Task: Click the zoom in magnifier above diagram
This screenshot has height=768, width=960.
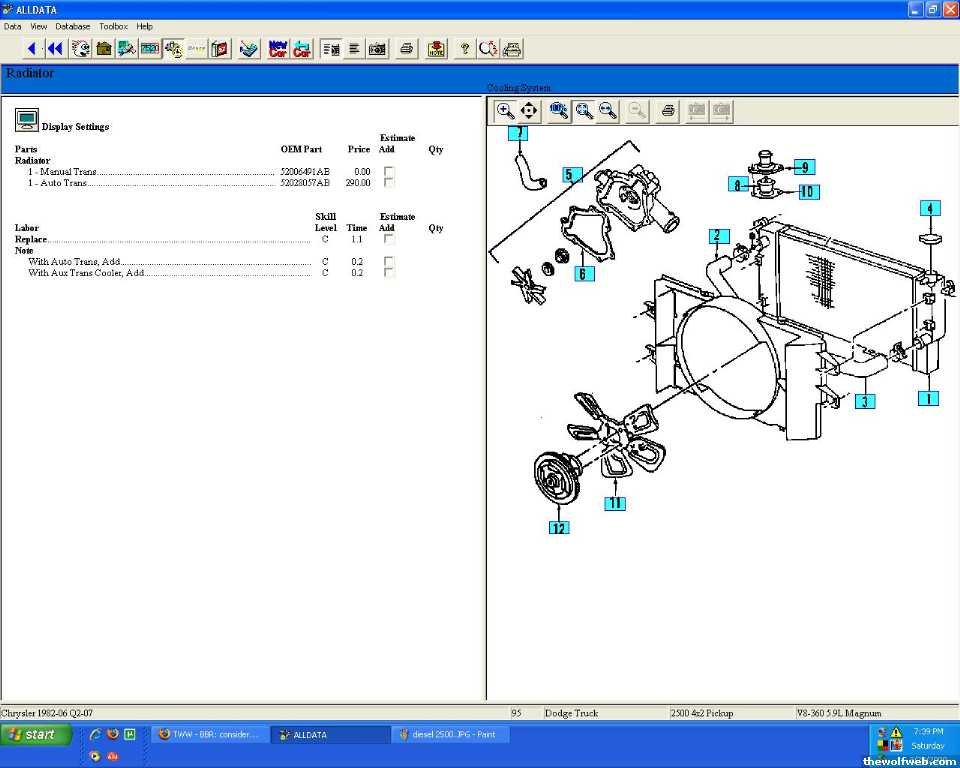Action: pos(506,111)
